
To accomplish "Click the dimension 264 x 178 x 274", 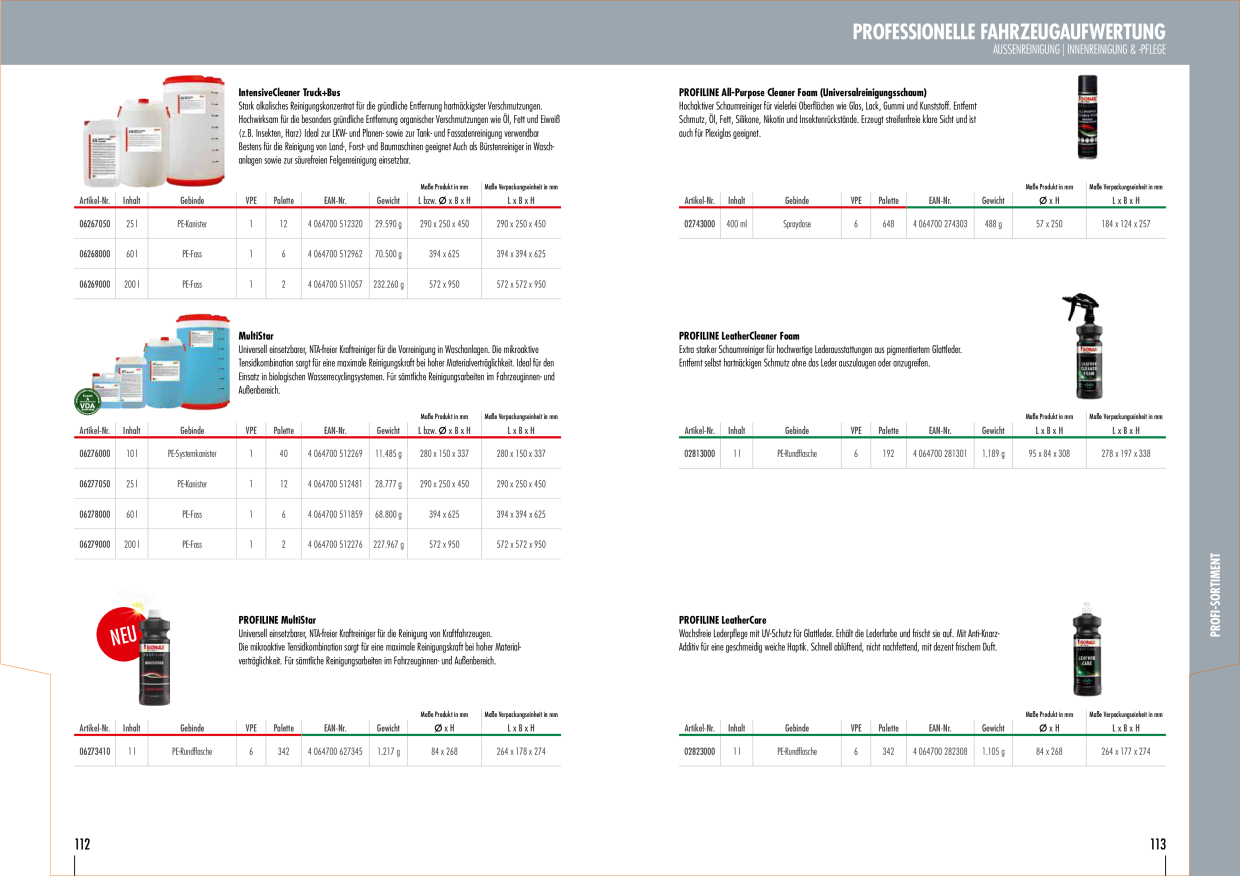I will 521,751.
